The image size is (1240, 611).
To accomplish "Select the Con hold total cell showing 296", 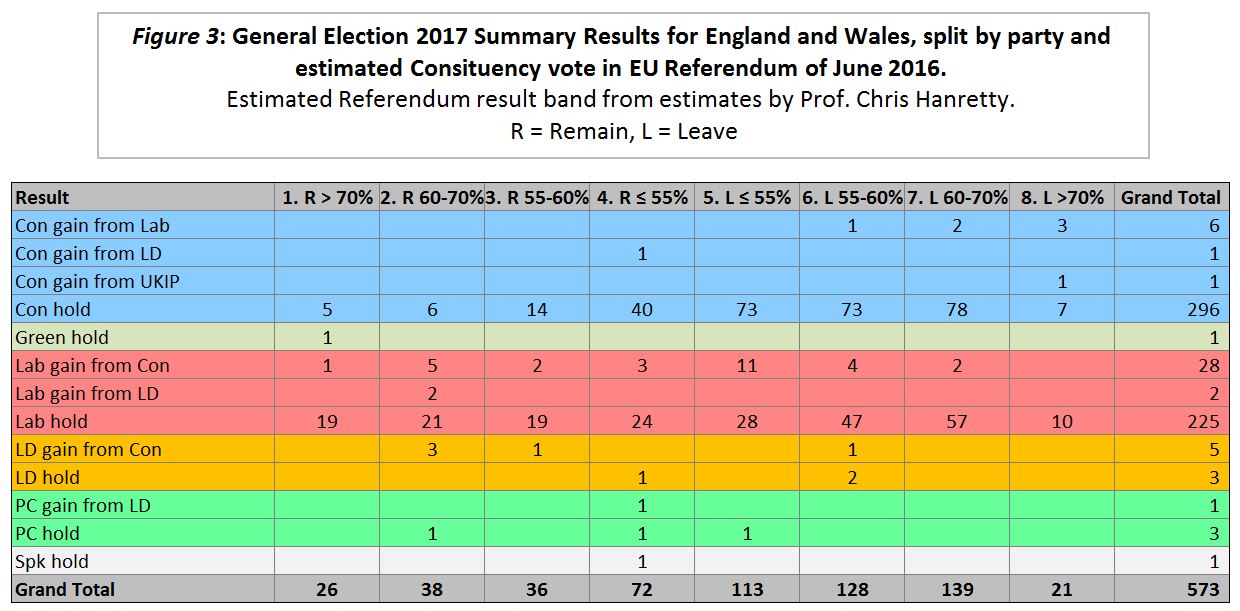I will click(1204, 310).
